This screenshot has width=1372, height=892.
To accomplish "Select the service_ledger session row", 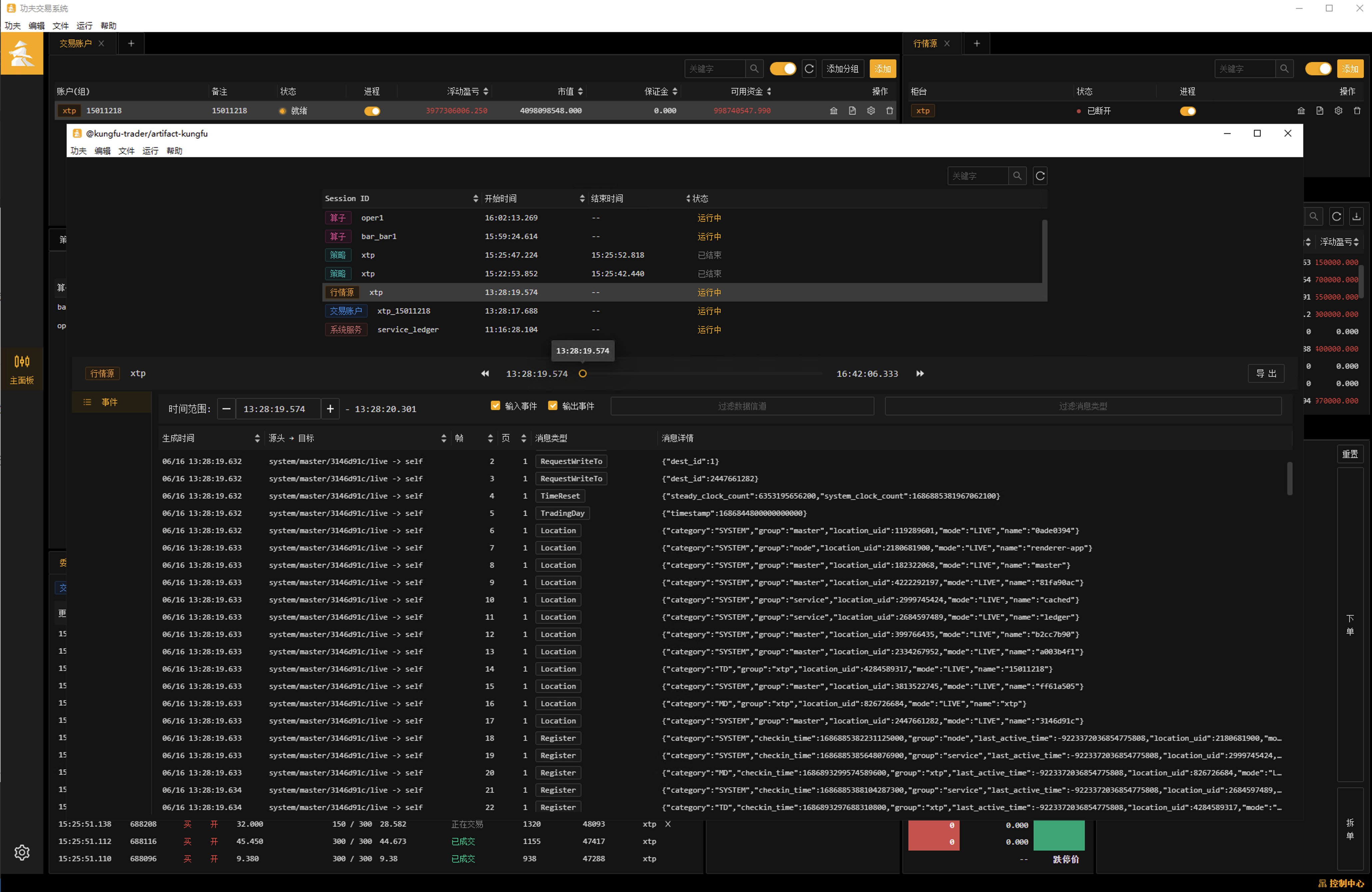I will click(684, 330).
